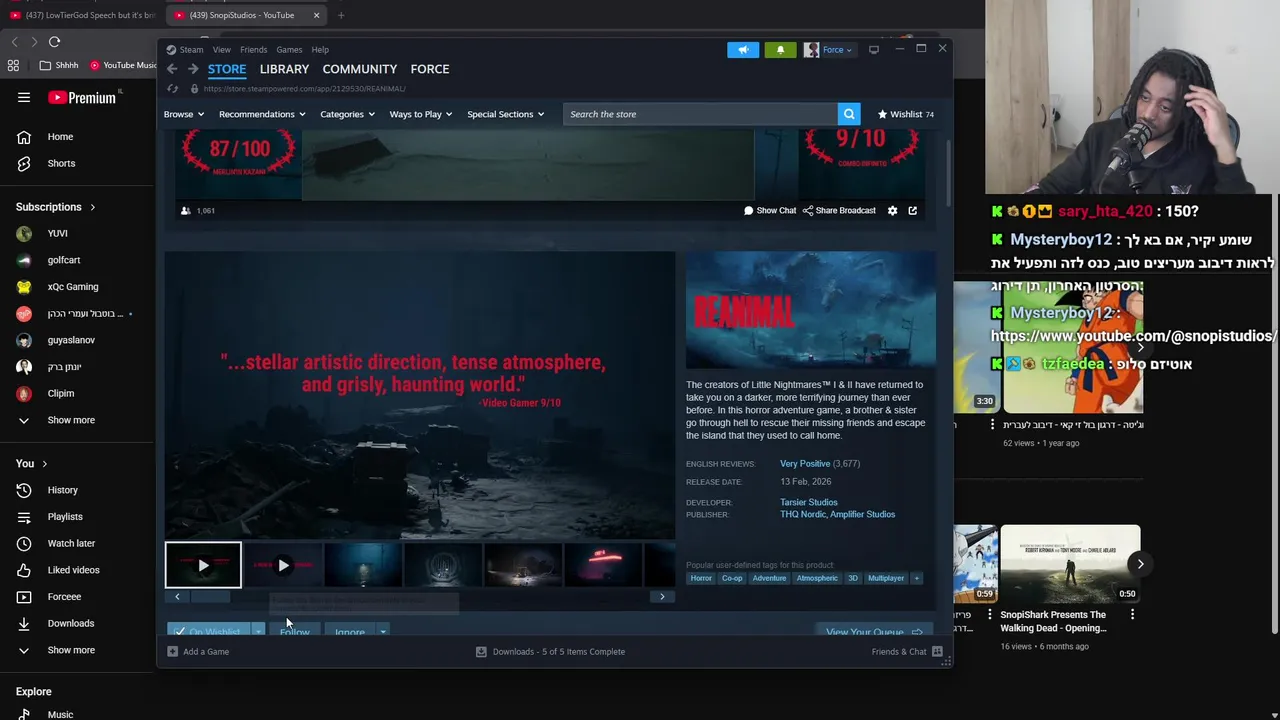Open the View menu
The height and width of the screenshot is (720, 1280).
(x=221, y=50)
